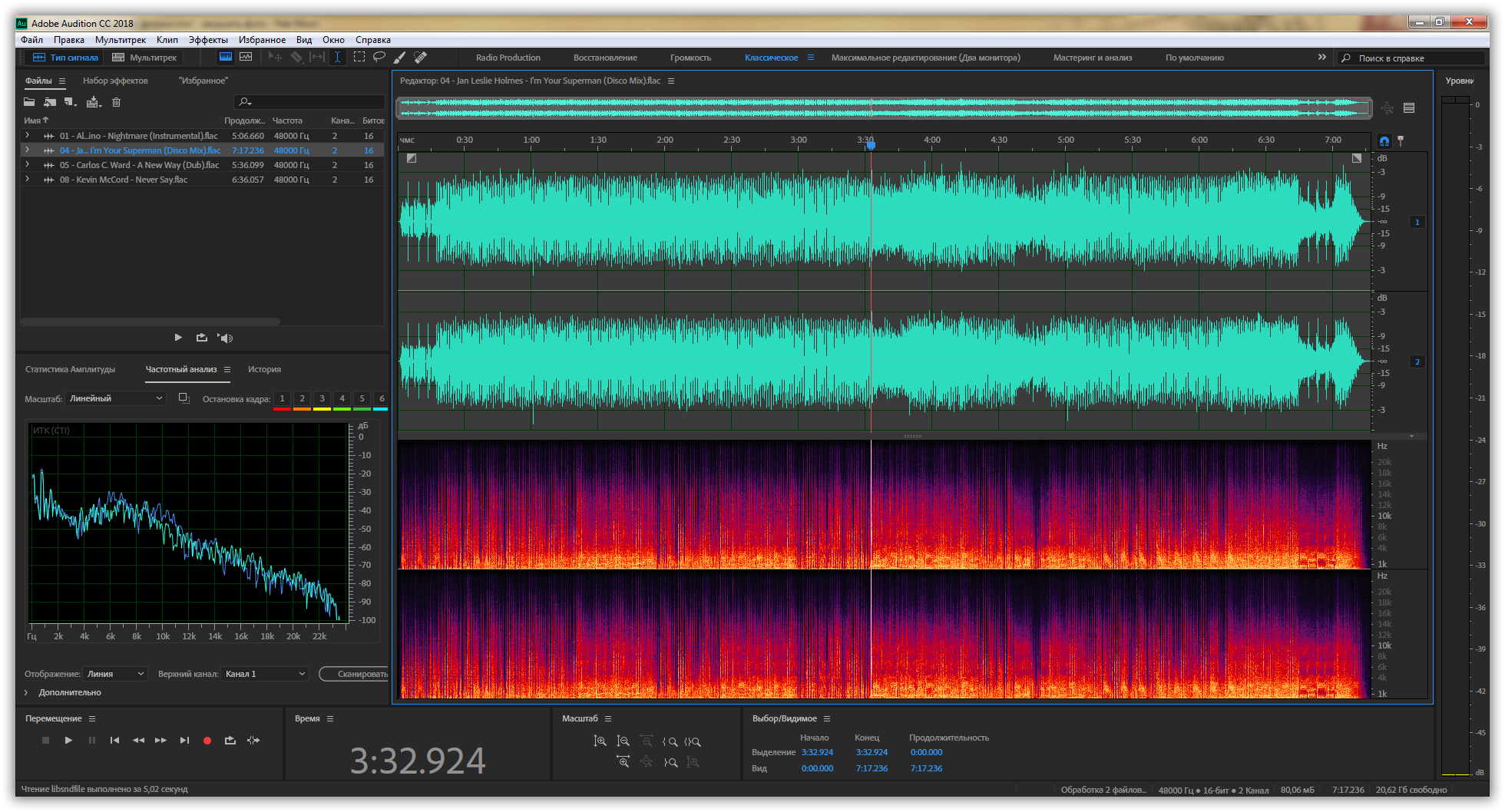Open the Мультитрек menu
Screen dimensions: 1505x812
coord(121,40)
